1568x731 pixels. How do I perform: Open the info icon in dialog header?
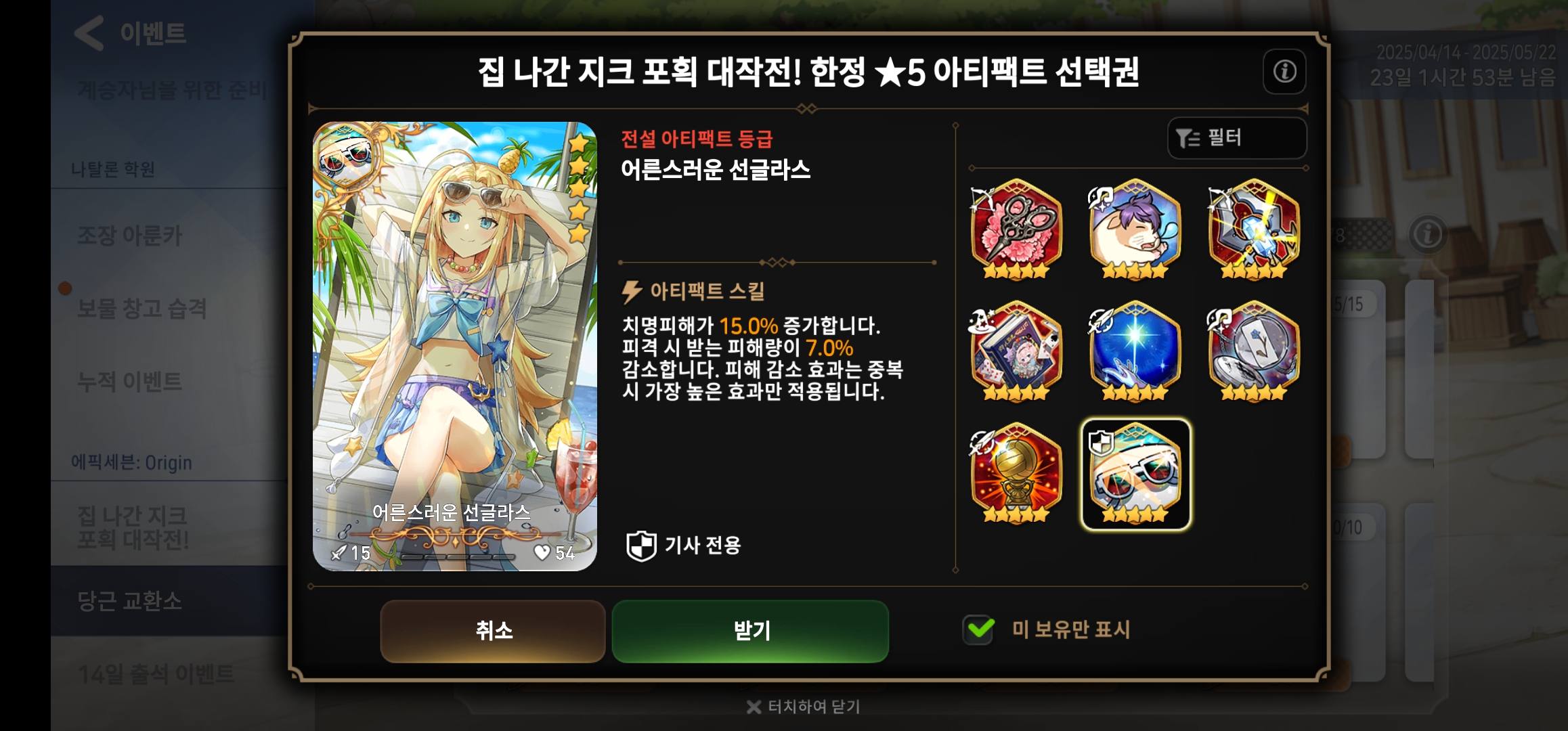(x=1284, y=71)
